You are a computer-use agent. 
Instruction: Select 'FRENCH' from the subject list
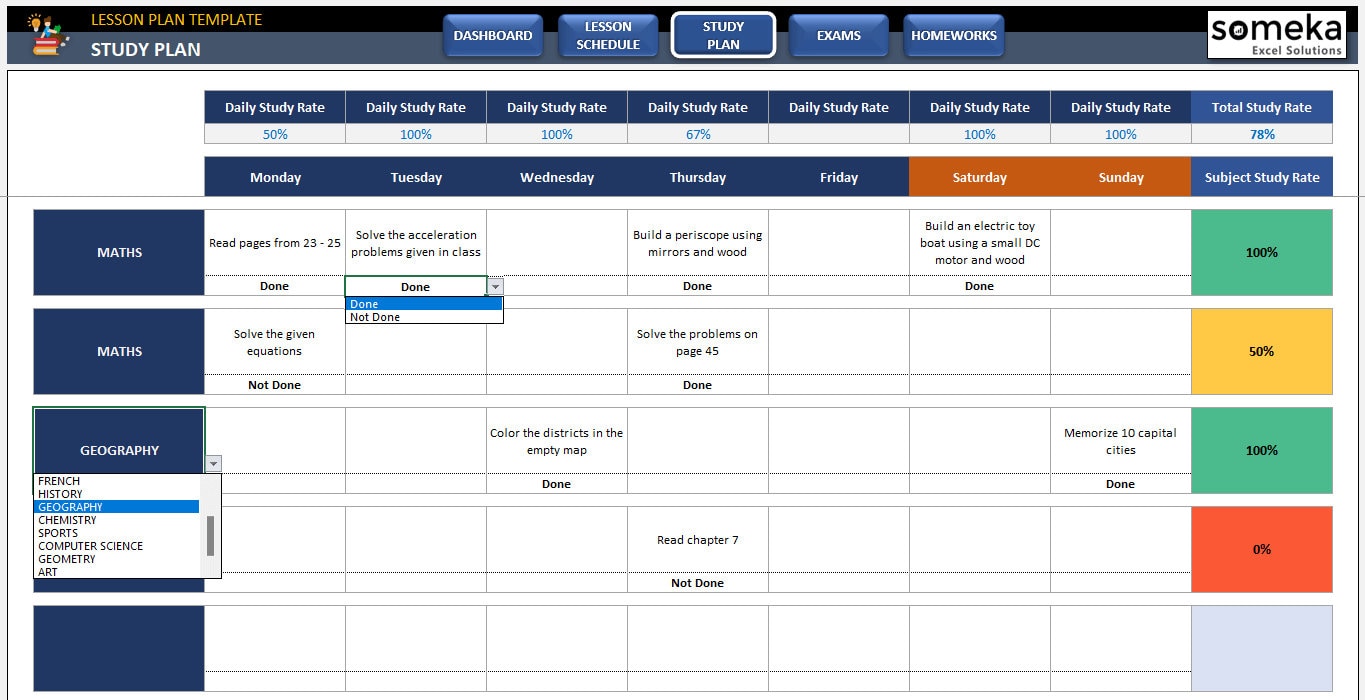pos(58,481)
